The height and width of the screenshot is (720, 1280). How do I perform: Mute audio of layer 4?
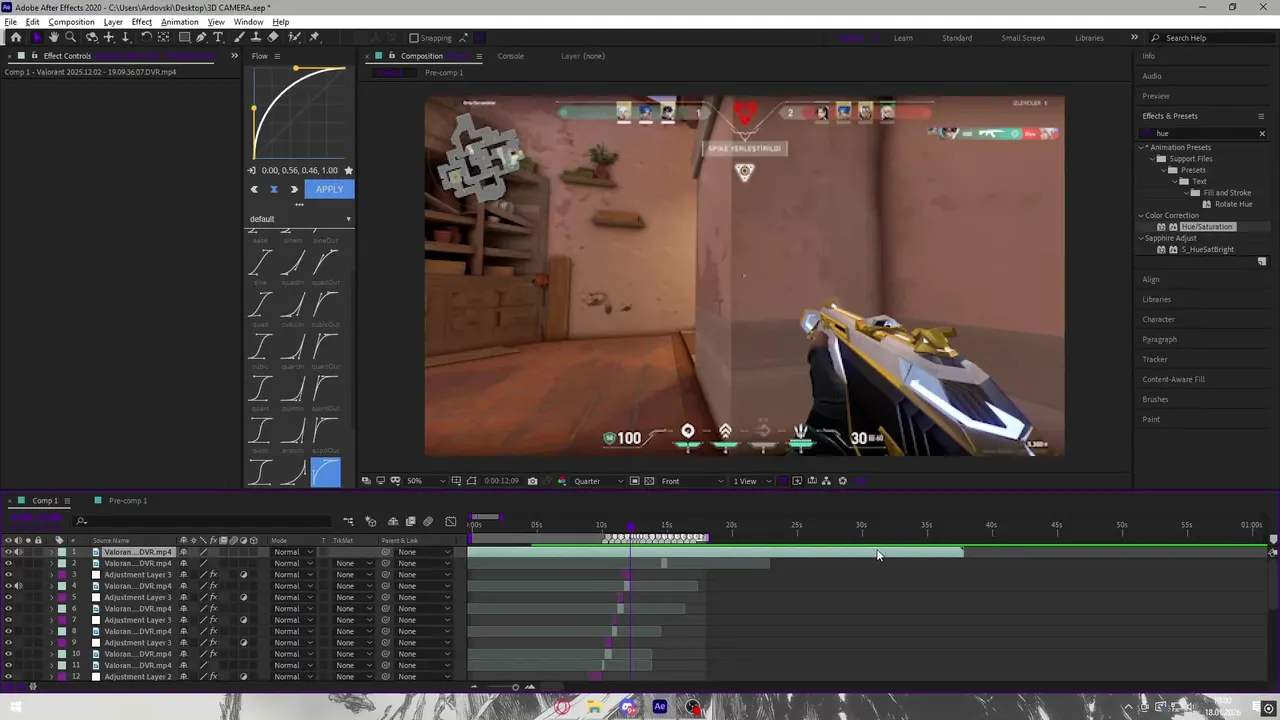(x=18, y=586)
